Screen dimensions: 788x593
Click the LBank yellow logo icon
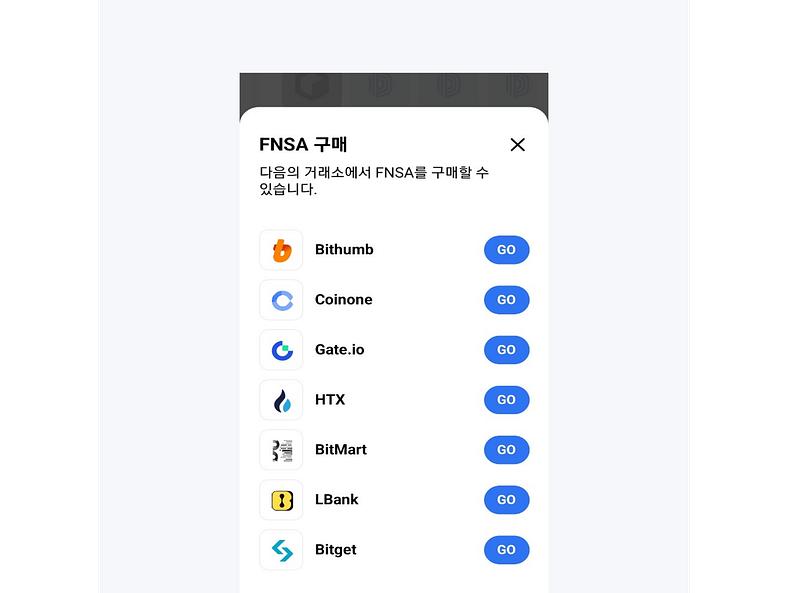coord(281,500)
